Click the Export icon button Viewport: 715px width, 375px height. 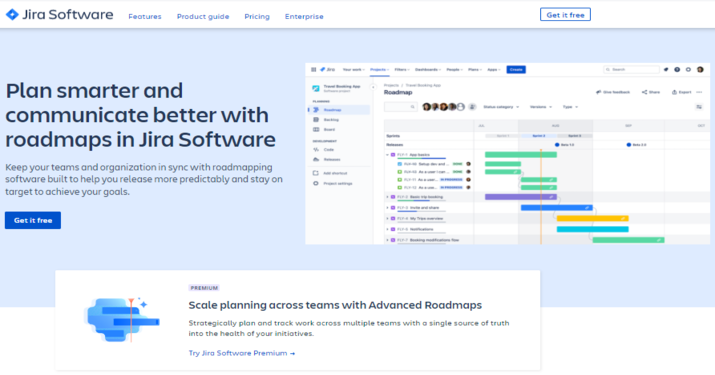(674, 92)
